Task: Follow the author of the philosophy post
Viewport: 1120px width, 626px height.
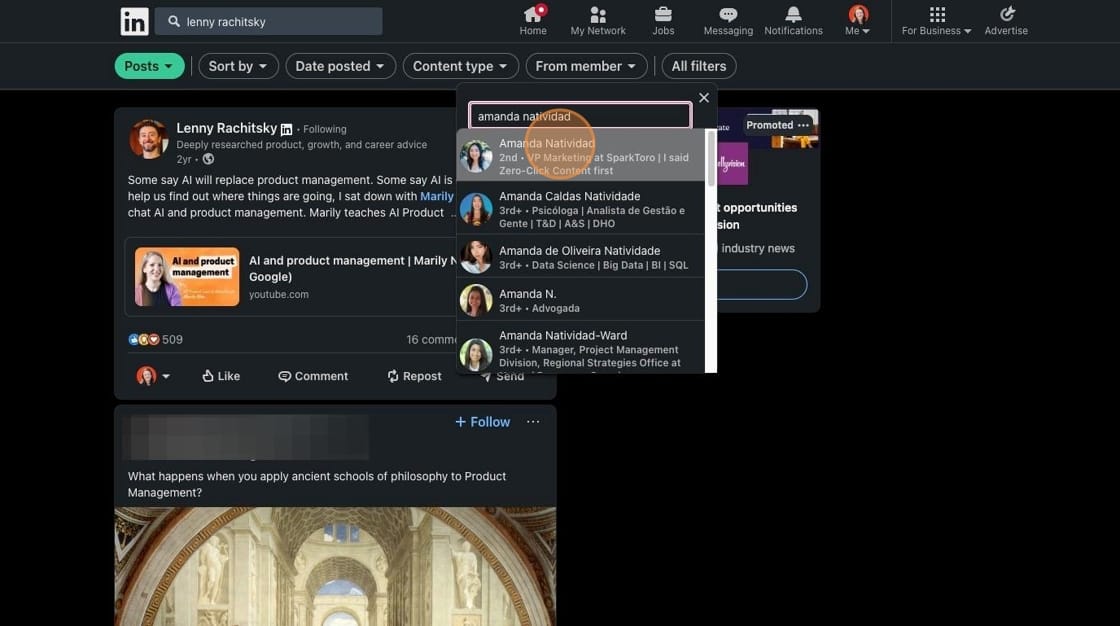Action: [482, 419]
